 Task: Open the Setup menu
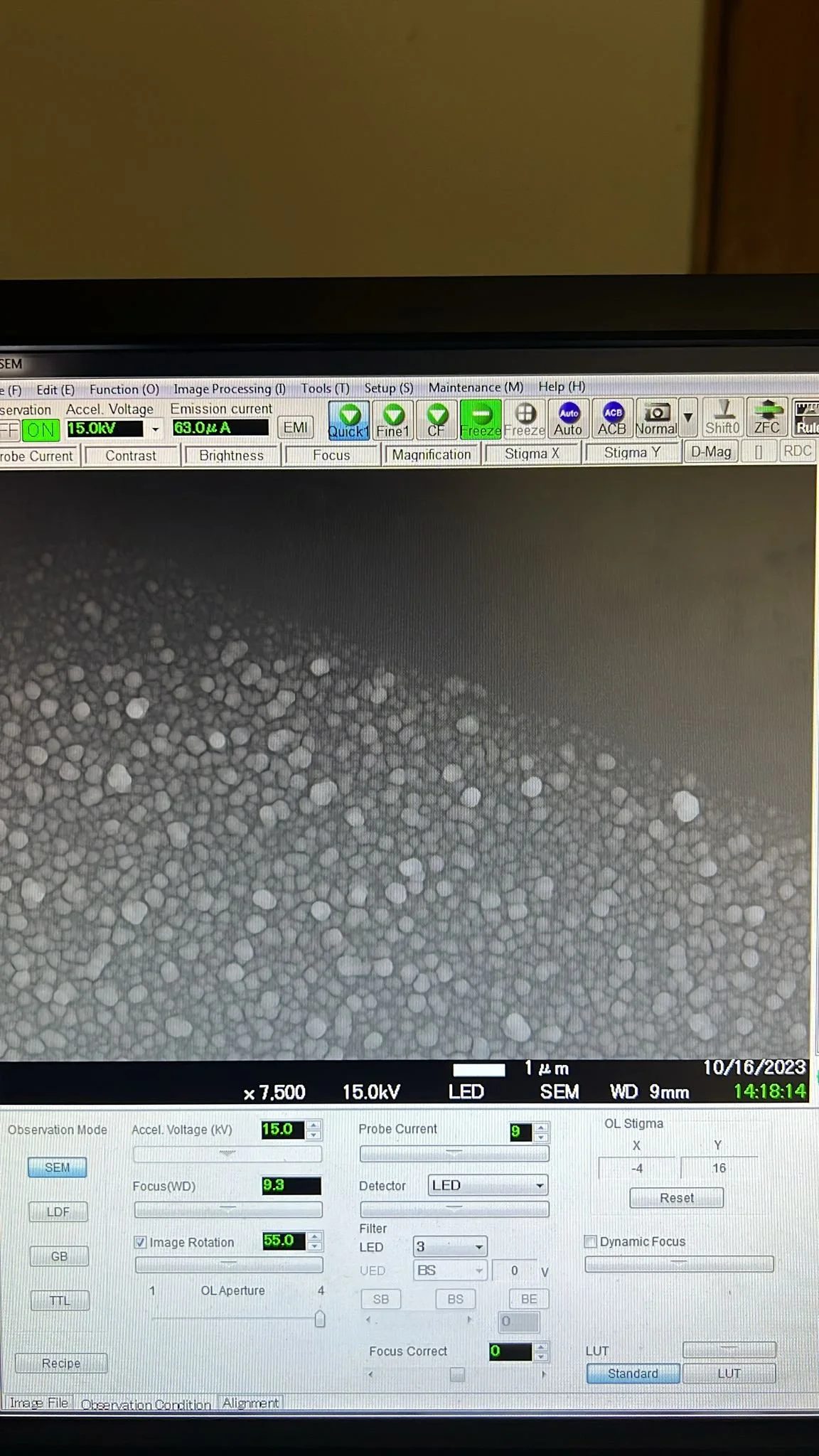pyautogui.click(x=389, y=387)
